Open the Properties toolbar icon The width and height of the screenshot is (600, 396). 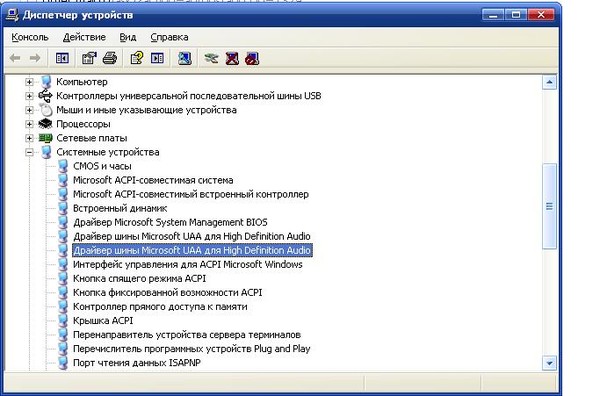coord(89,58)
